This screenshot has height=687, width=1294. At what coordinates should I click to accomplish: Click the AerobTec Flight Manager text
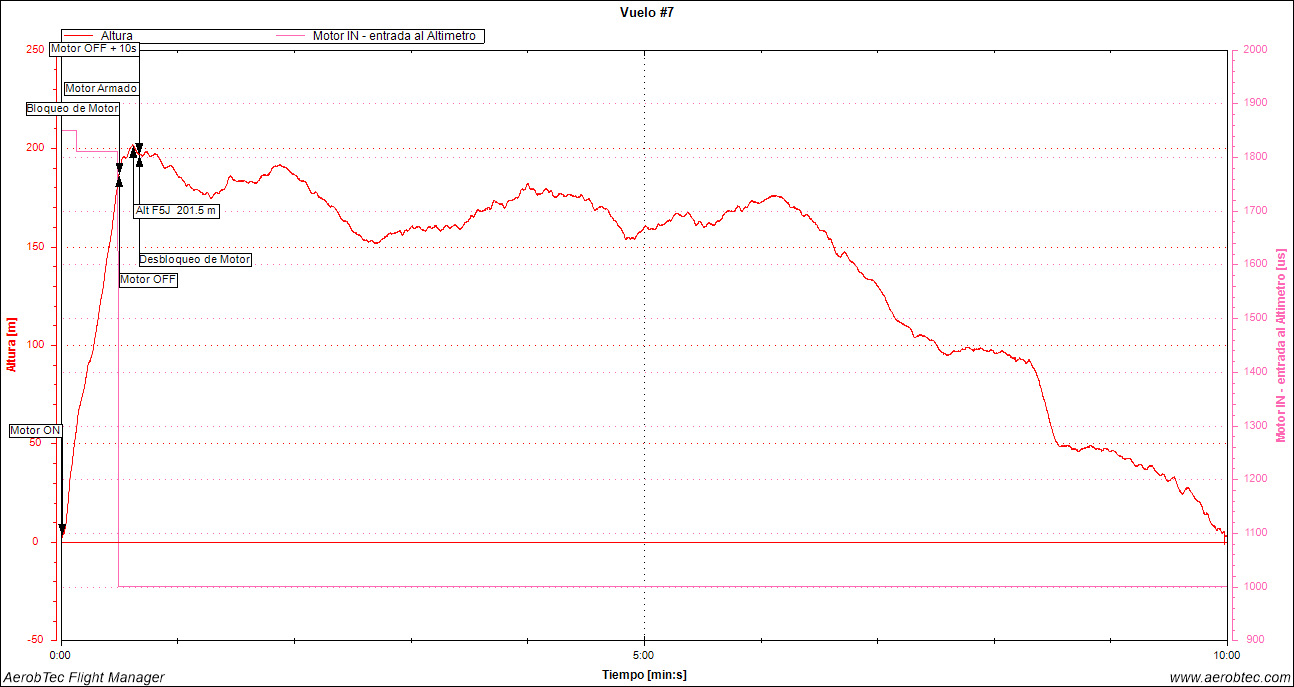[83, 677]
